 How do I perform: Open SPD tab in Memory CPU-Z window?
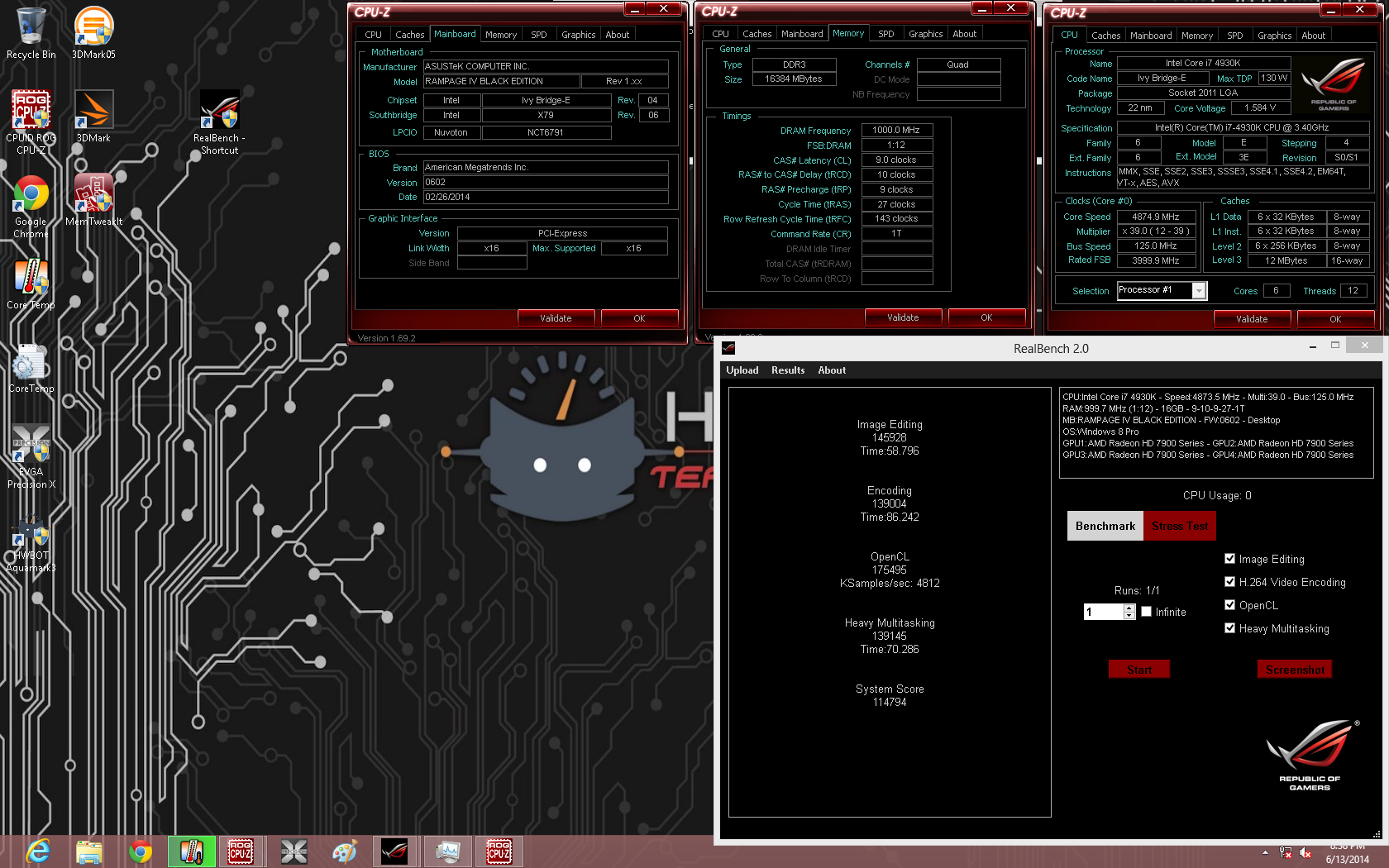pos(886,34)
